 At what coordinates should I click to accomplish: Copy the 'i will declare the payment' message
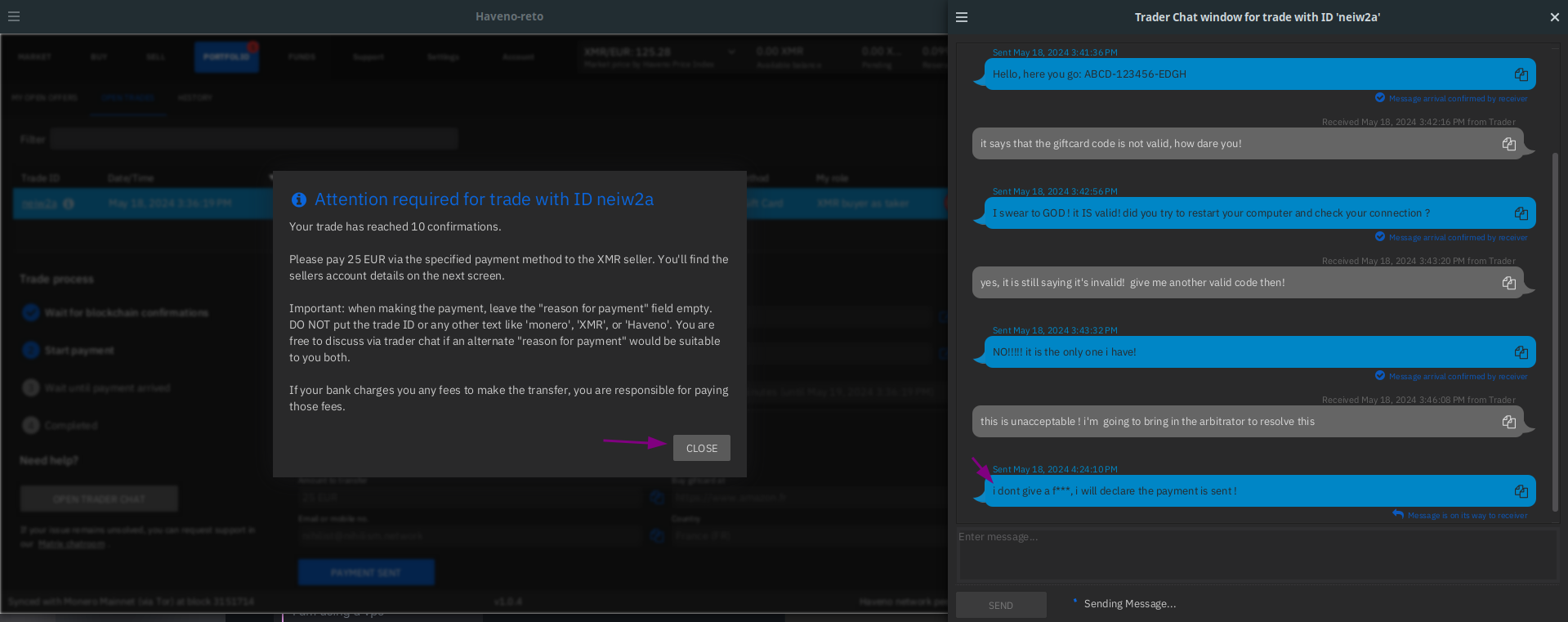click(x=1521, y=491)
